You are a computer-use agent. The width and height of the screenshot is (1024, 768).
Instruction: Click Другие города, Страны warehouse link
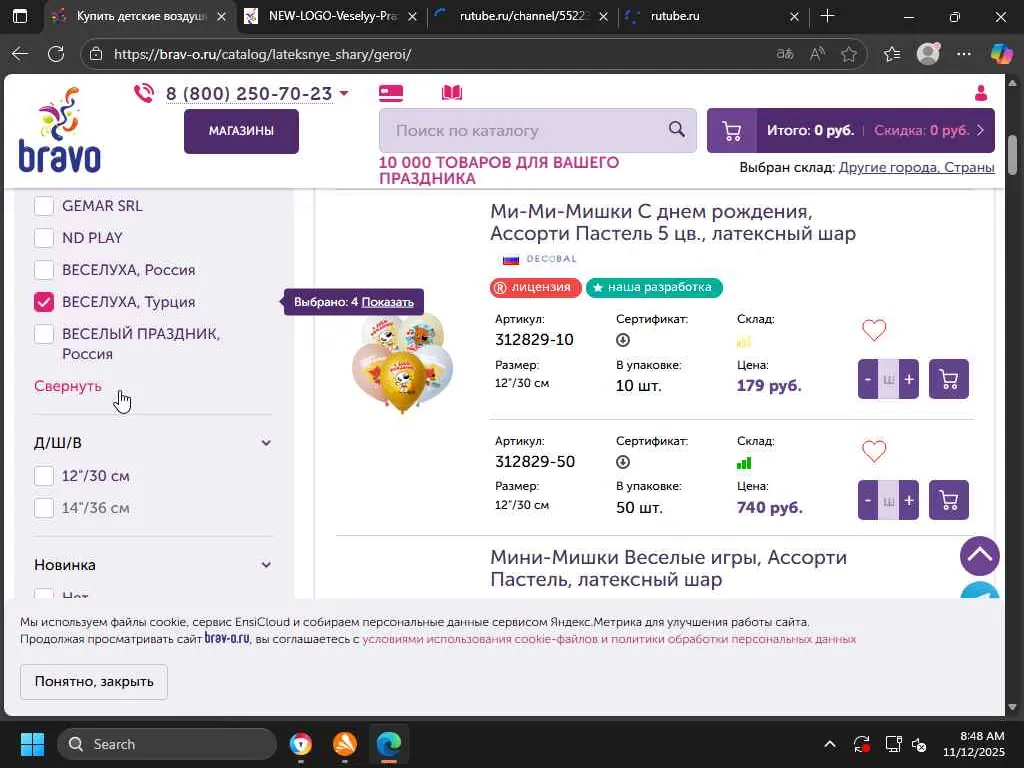pos(916,167)
